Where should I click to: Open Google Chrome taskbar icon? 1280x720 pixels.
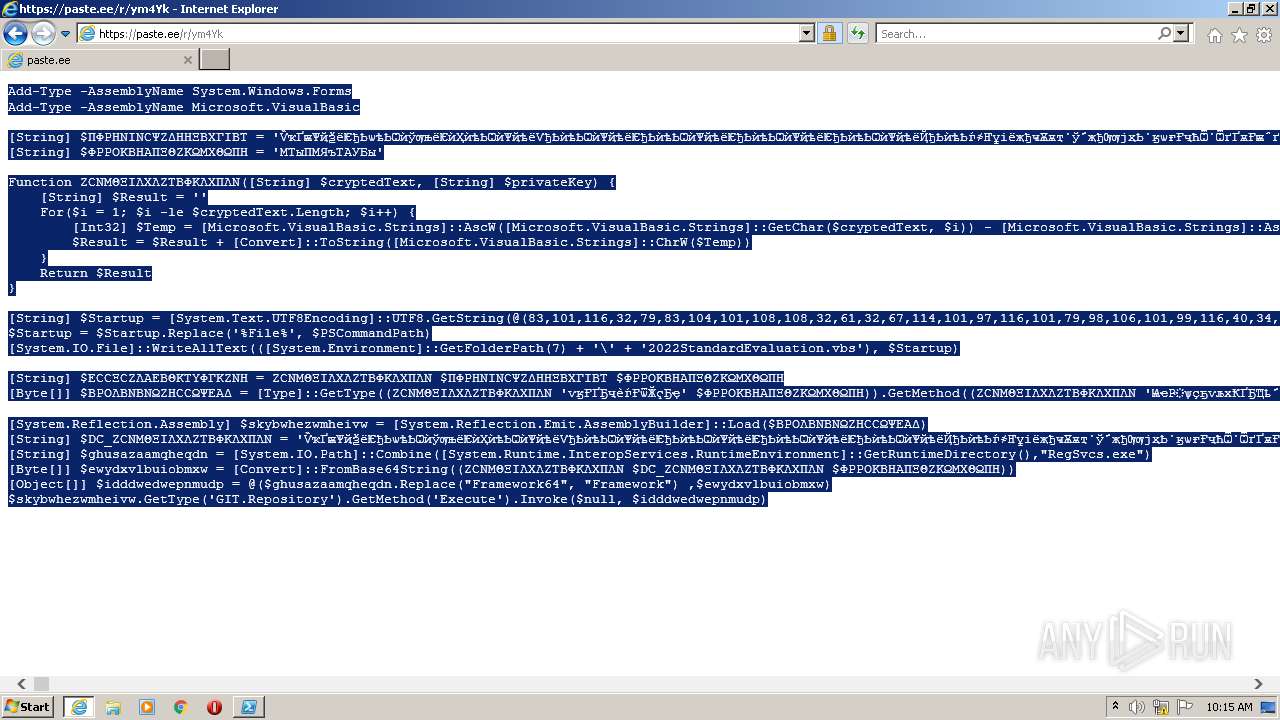click(181, 707)
